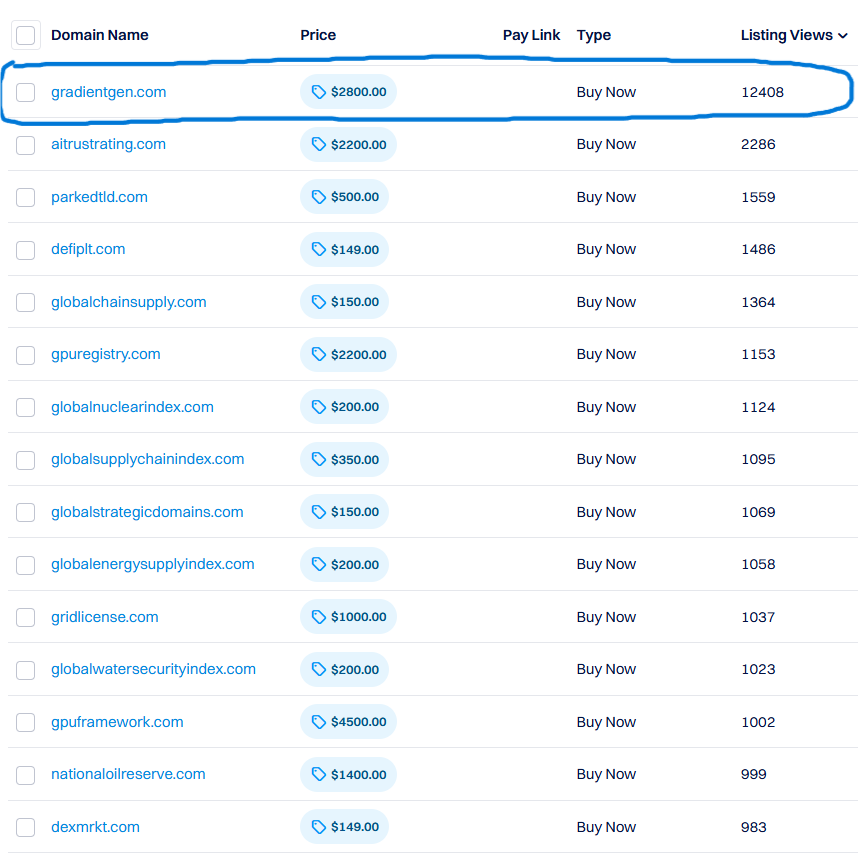Open globalnuclearindex.com link
Image resolution: width=858 pixels, height=858 pixels.
pos(132,407)
